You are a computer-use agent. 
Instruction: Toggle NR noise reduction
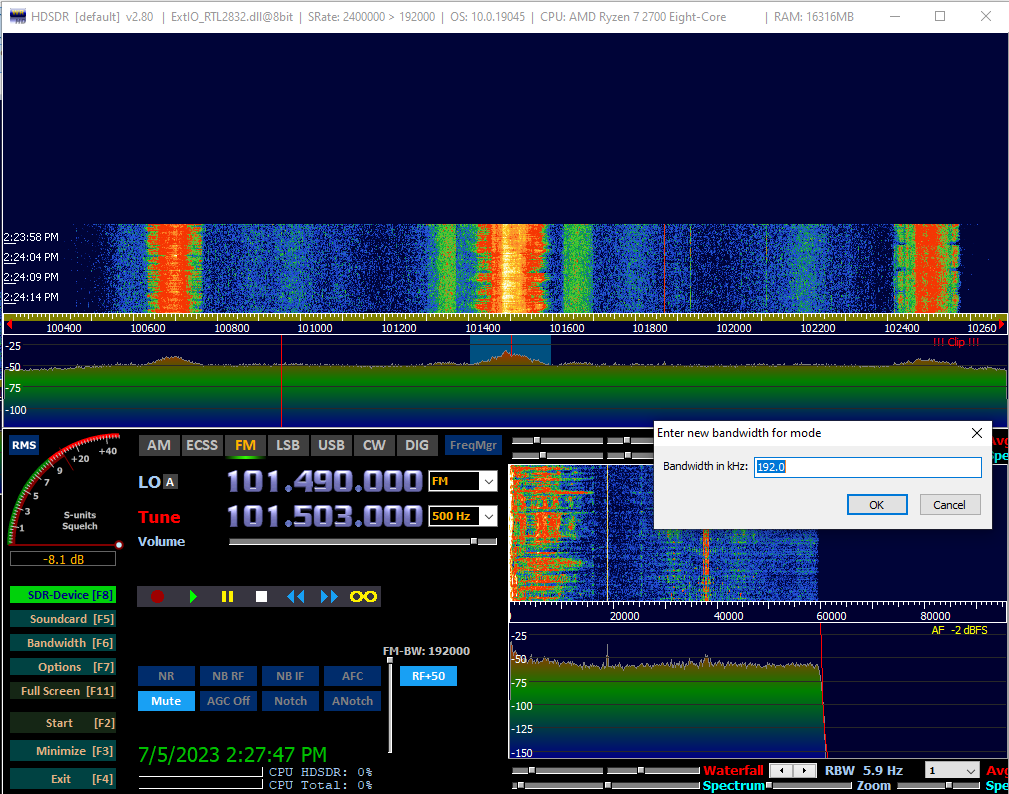pos(166,676)
